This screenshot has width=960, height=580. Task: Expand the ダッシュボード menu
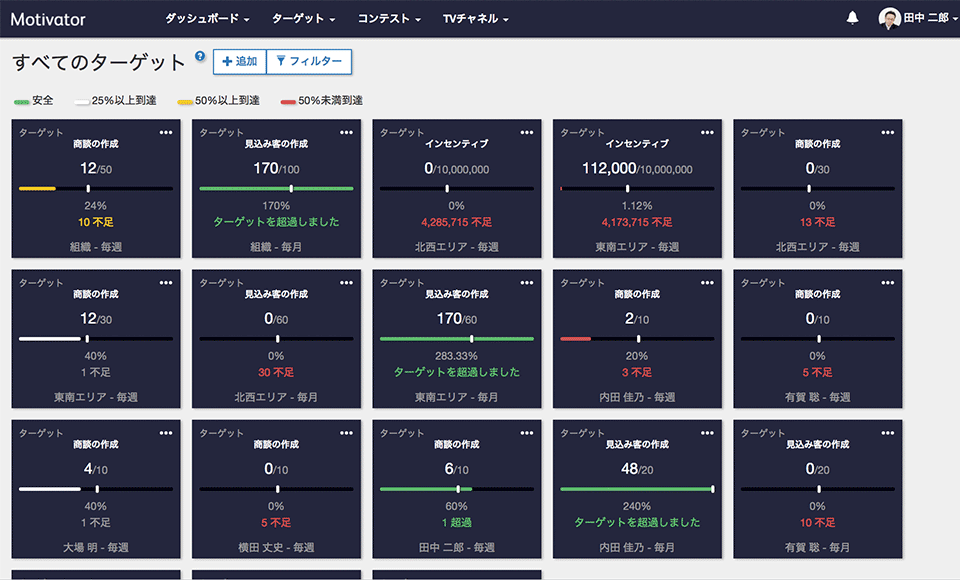point(207,18)
